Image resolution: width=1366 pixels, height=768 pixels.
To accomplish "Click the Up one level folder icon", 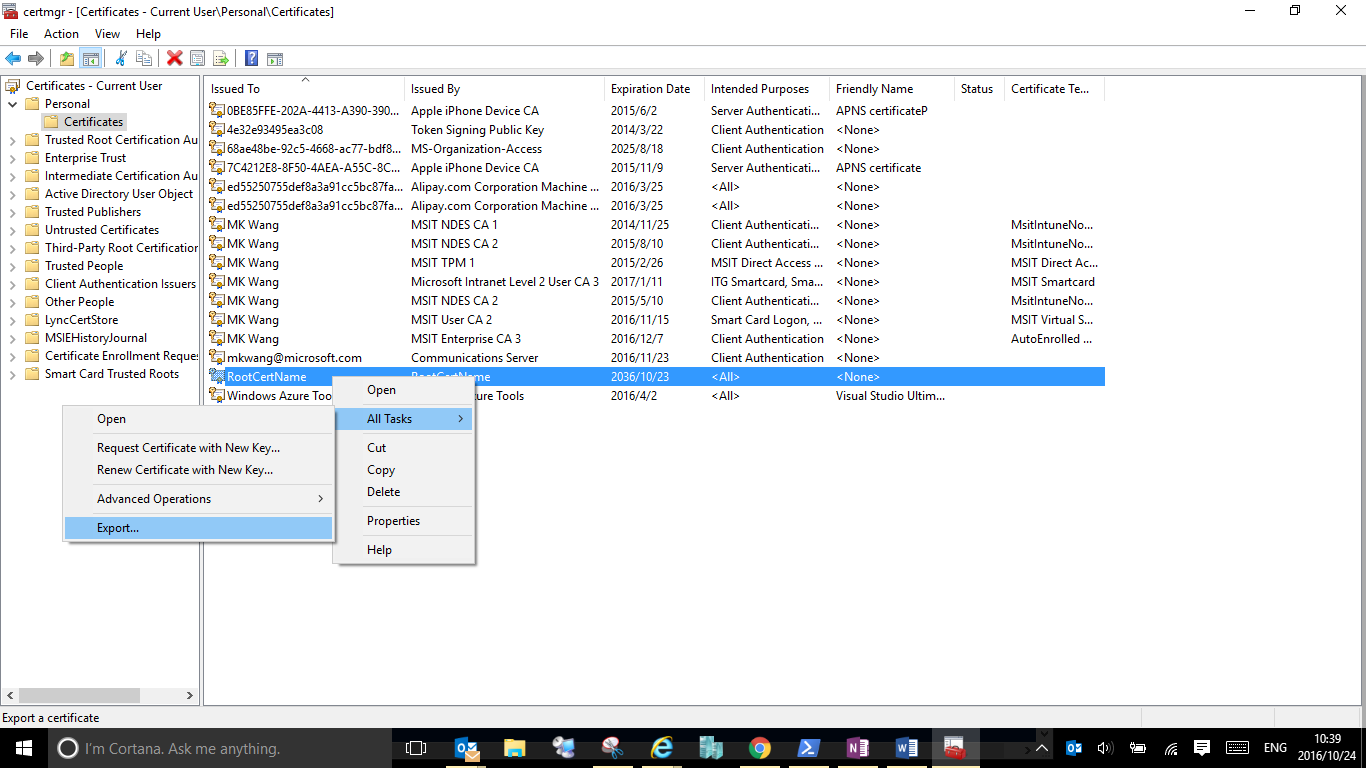I will 67,59.
